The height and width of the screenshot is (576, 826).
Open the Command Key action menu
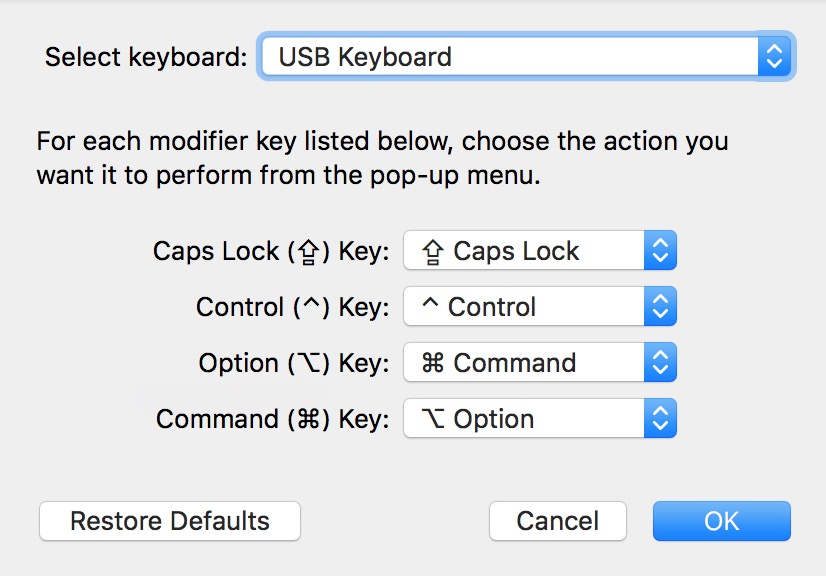pyautogui.click(x=530, y=419)
